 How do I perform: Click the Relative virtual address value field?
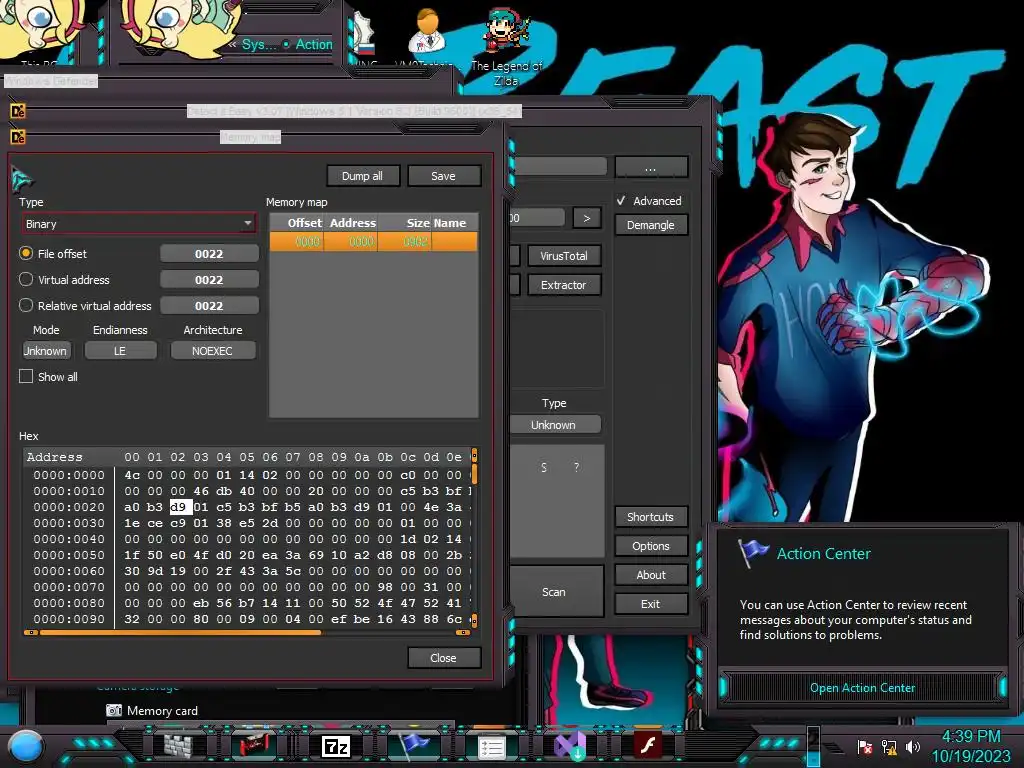tap(209, 306)
